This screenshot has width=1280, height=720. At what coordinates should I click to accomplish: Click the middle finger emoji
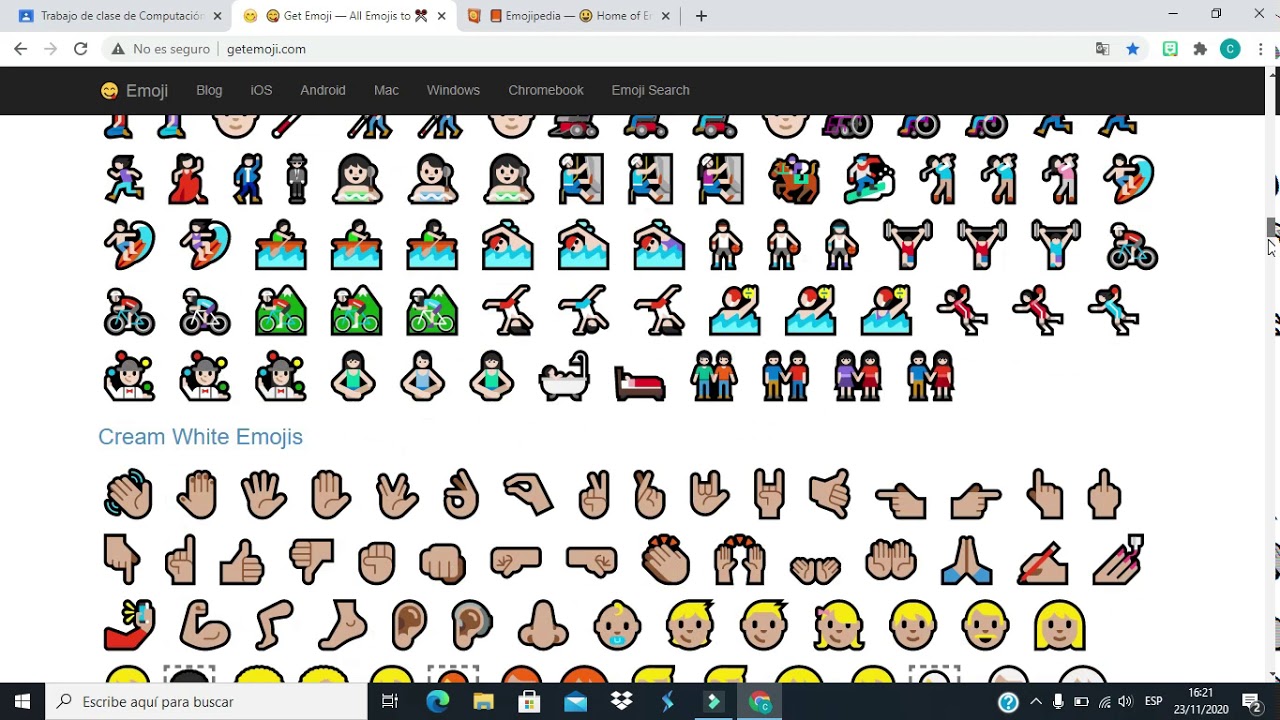pos(1104,494)
